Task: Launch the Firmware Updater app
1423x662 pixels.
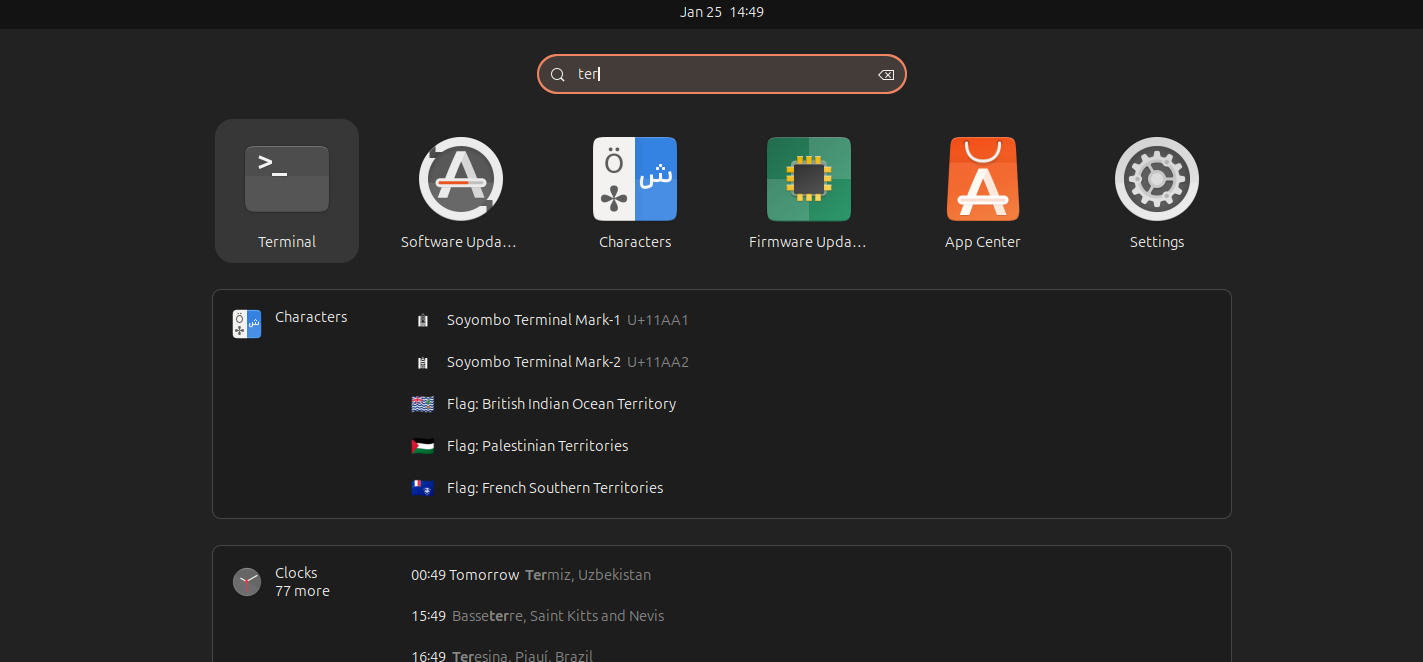Action: (x=808, y=180)
